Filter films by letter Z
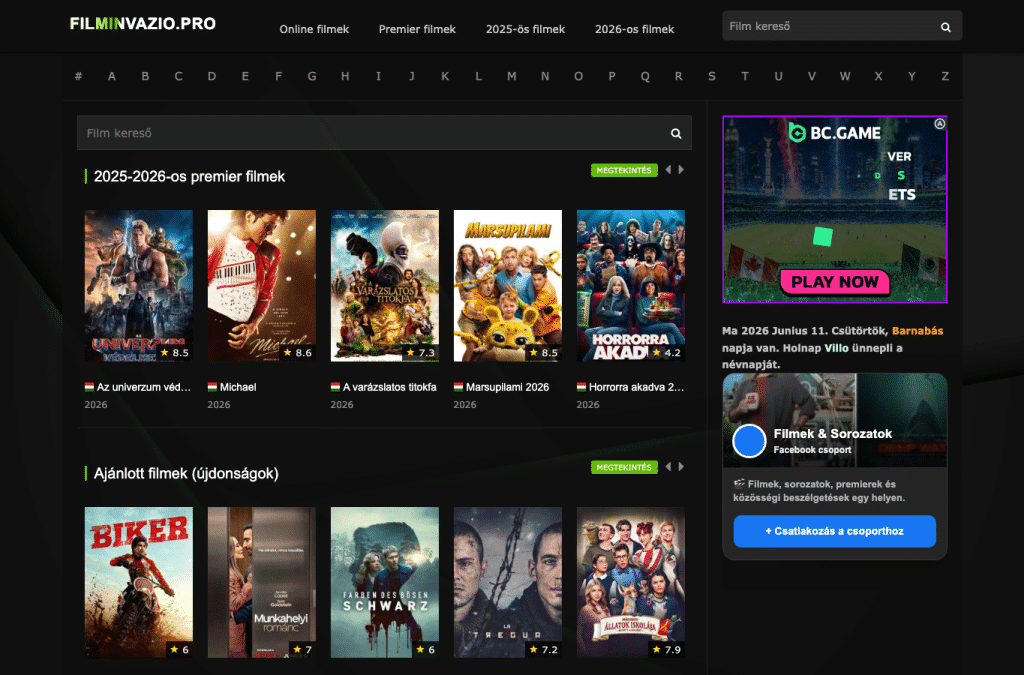This screenshot has height=675, width=1024. (945, 76)
